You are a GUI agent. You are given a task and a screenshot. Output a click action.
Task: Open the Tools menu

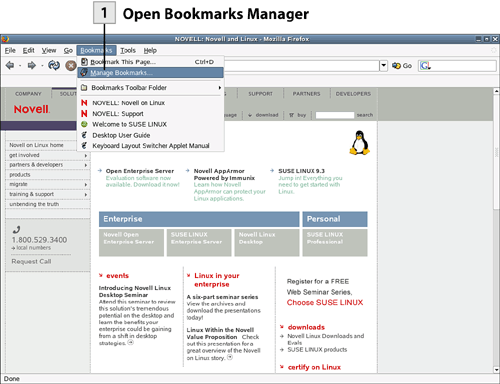[128, 50]
